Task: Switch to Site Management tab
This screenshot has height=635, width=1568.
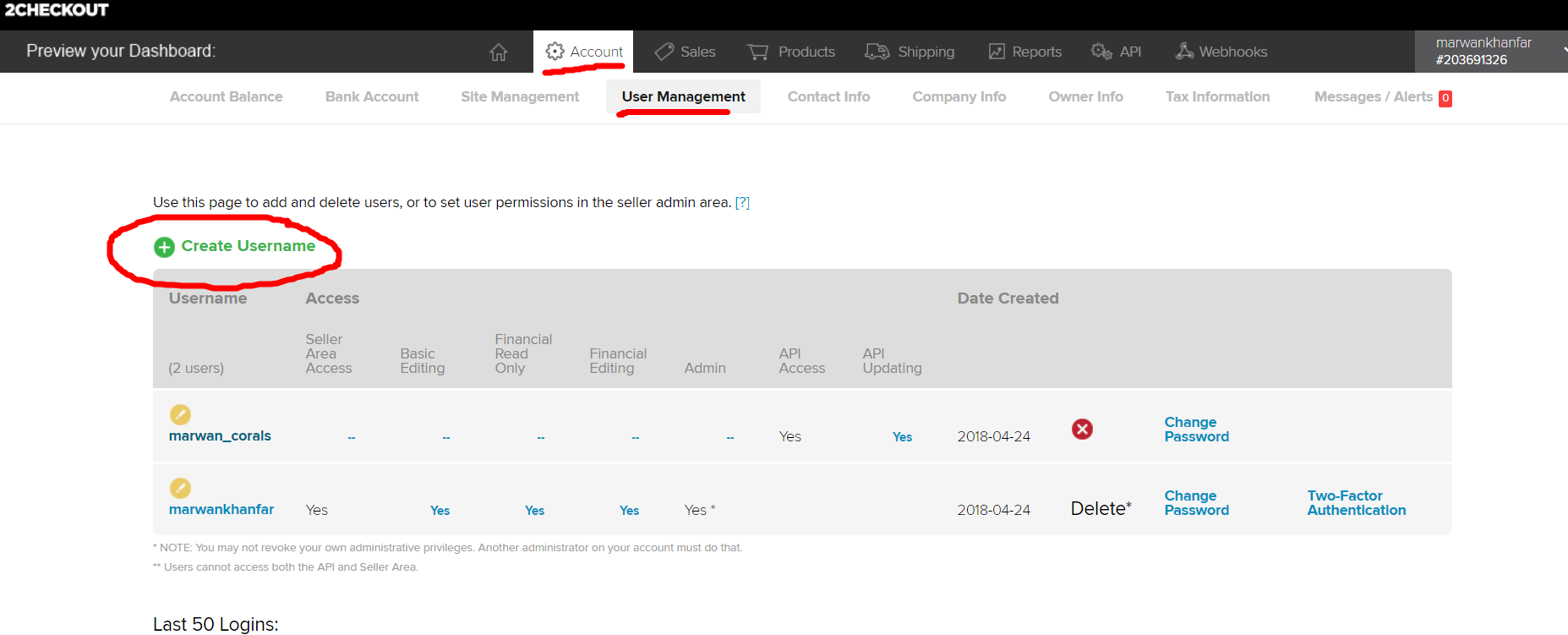Action: 520,96
